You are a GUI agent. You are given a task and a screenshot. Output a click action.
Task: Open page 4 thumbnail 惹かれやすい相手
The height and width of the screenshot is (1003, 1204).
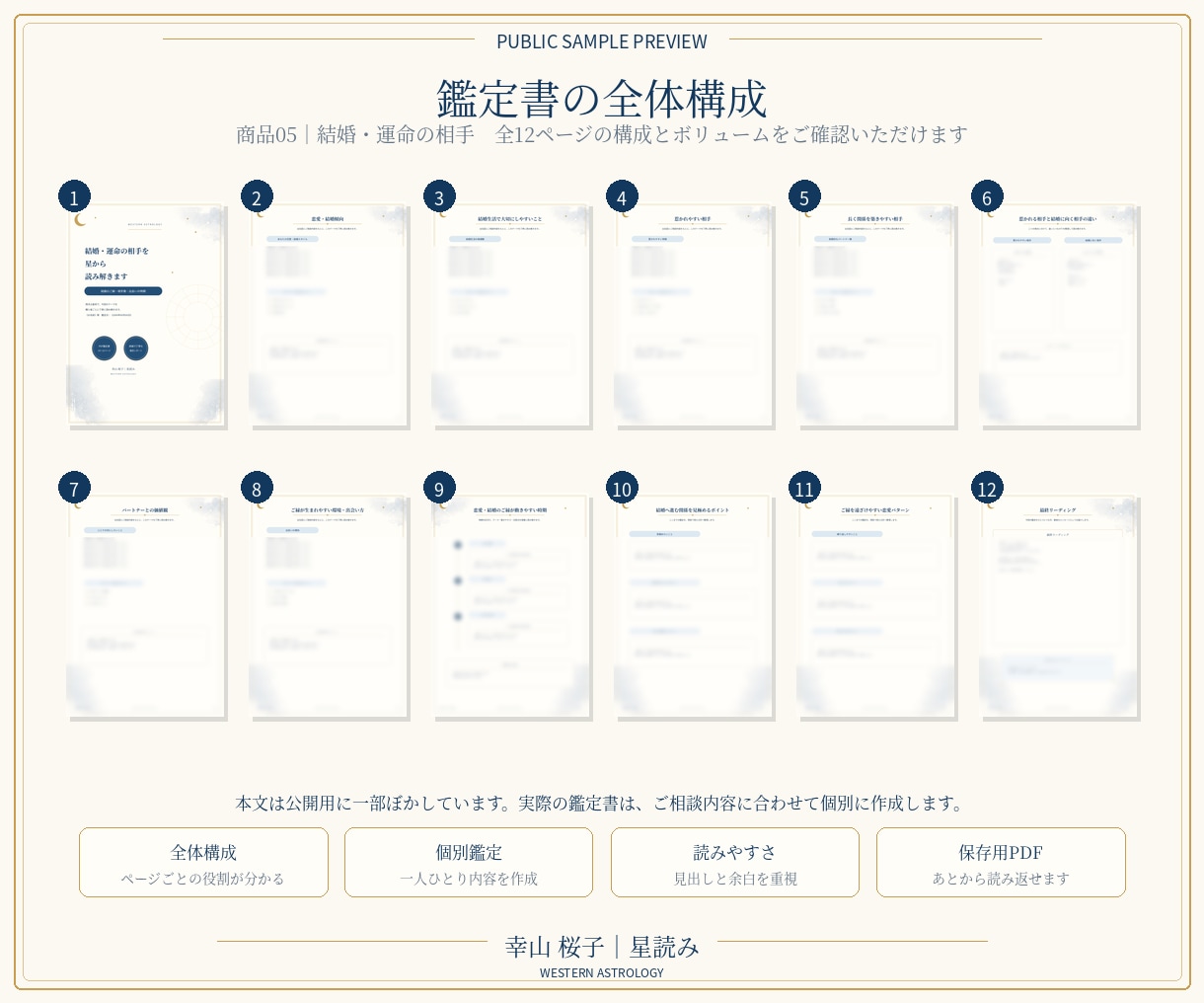click(693, 315)
